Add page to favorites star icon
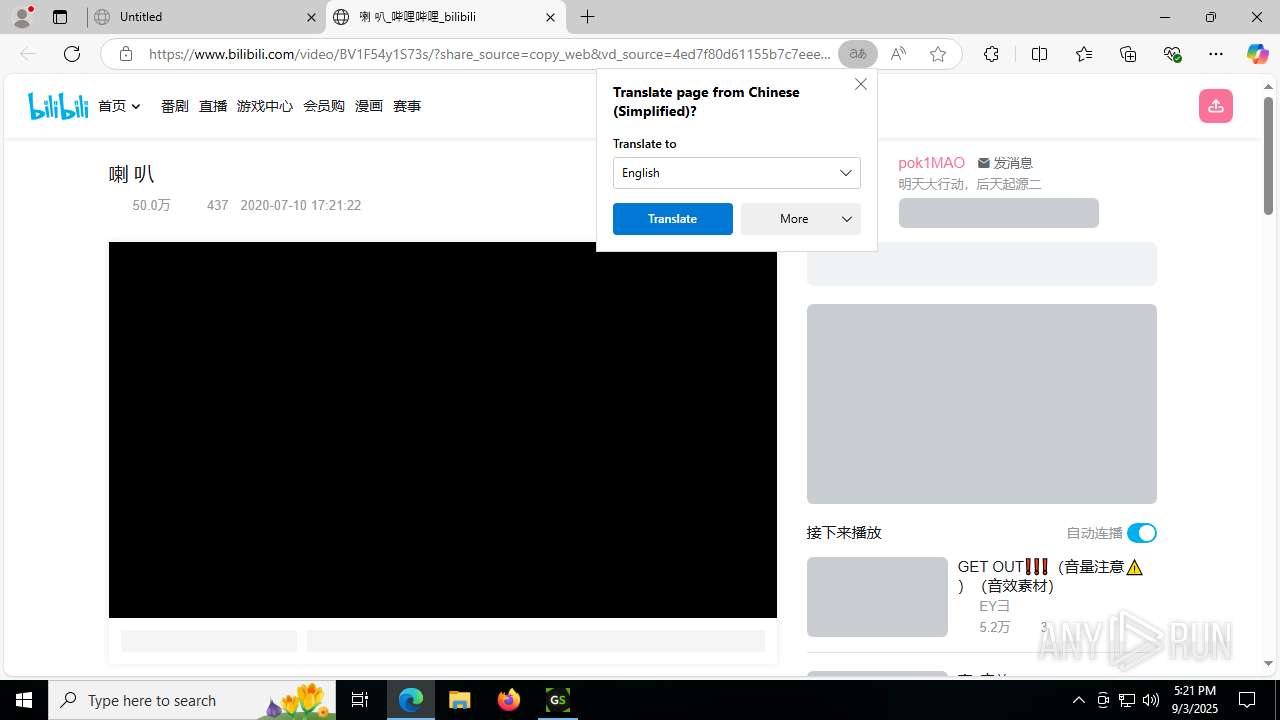Image resolution: width=1280 pixels, height=720 pixels. tap(937, 54)
